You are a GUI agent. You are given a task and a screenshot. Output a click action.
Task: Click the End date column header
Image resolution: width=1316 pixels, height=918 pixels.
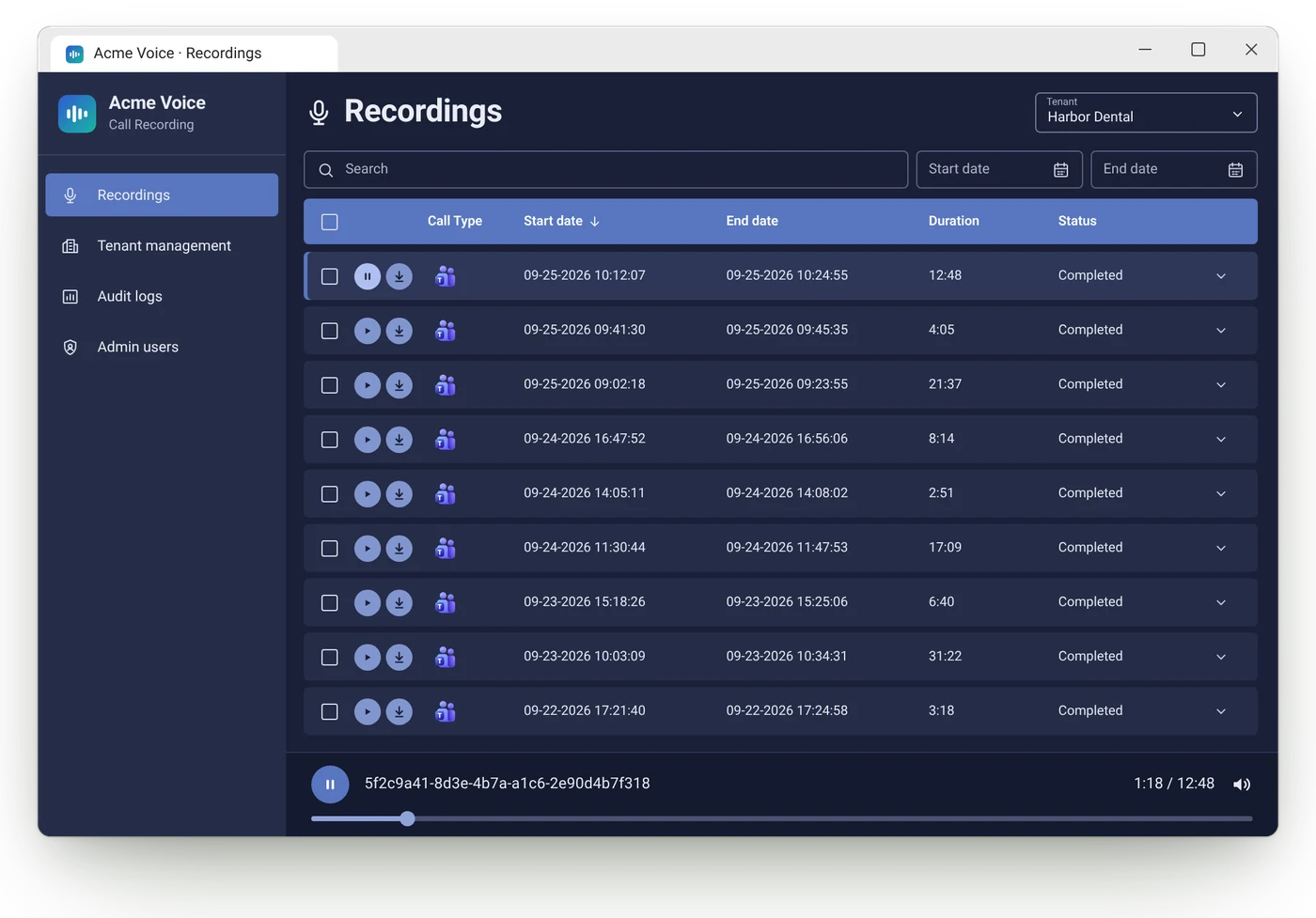pyautogui.click(x=752, y=222)
